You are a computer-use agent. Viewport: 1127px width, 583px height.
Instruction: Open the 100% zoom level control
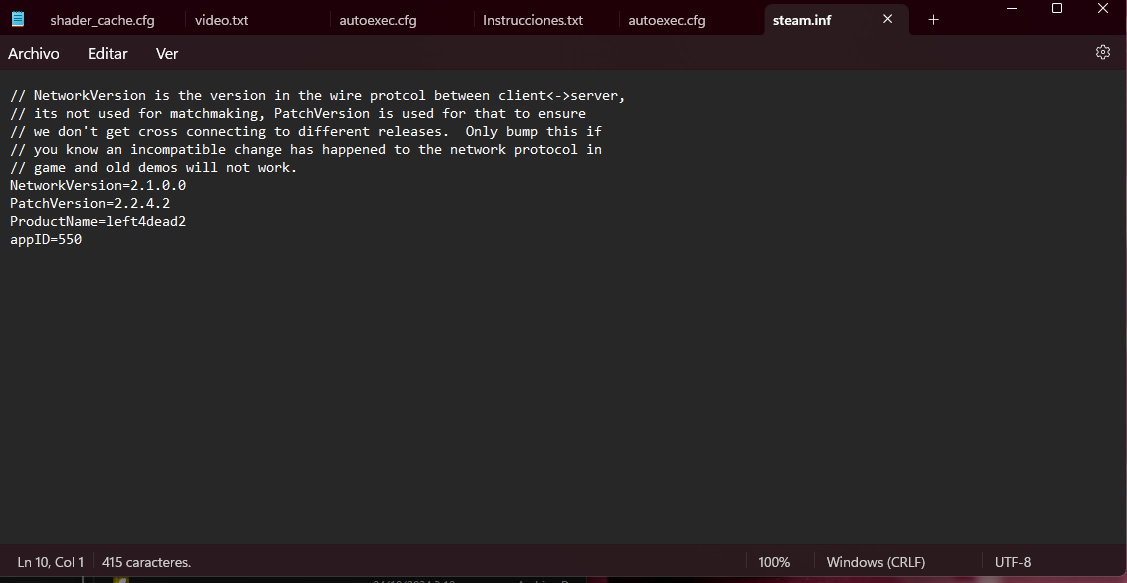coord(773,562)
